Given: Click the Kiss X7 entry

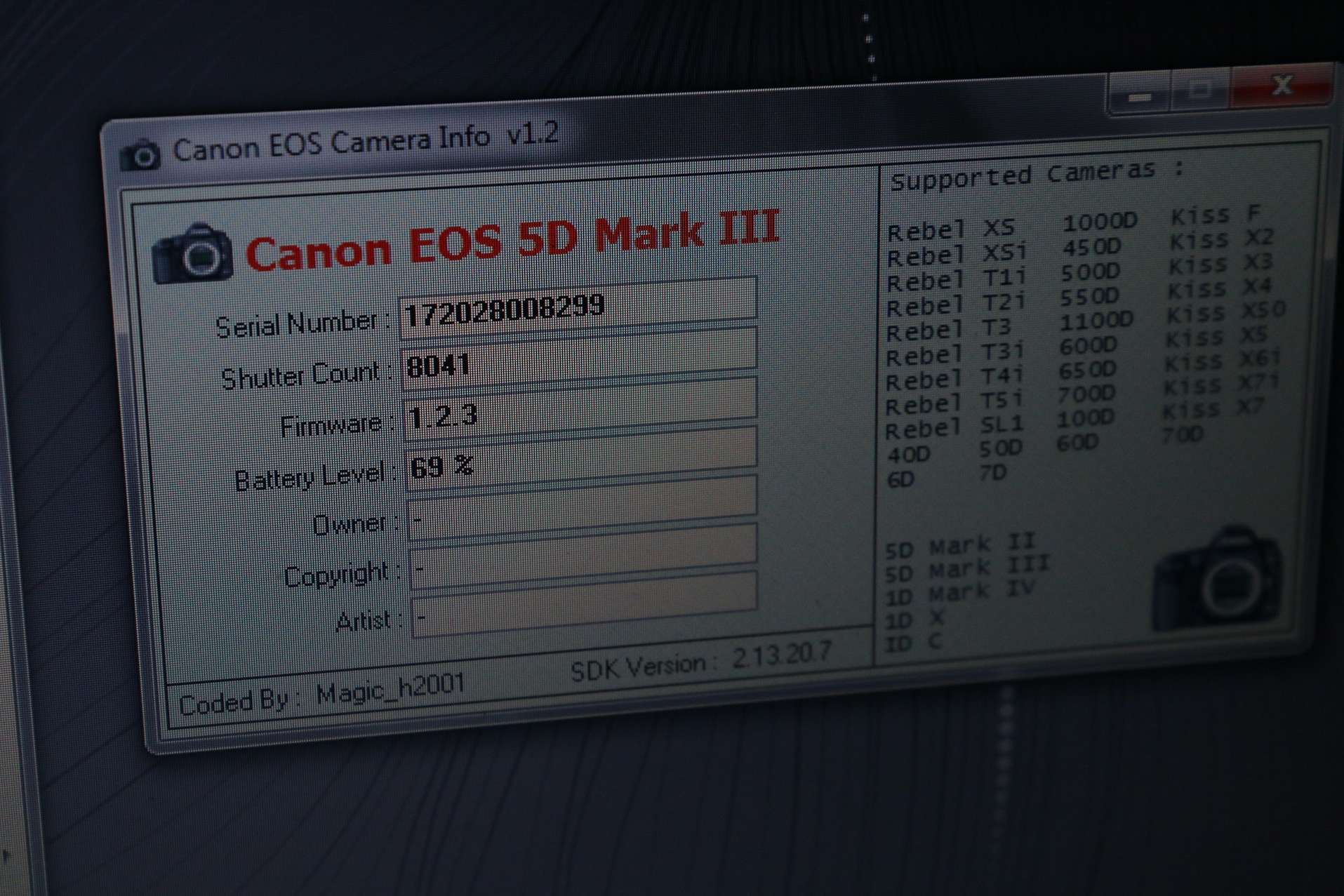Looking at the screenshot, I should (1214, 408).
